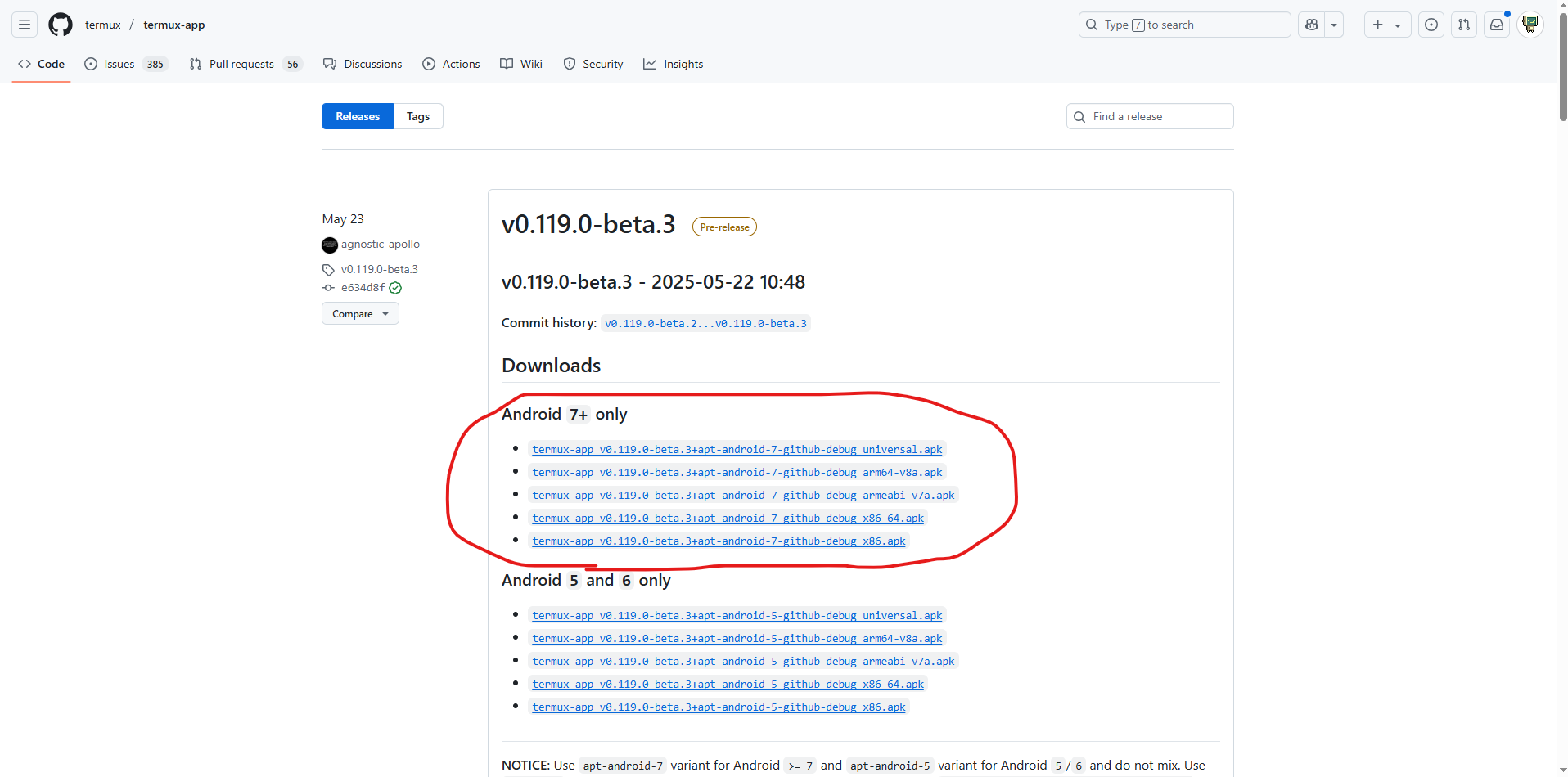
Task: Download android-7 x86_64 apk
Action: click(x=728, y=519)
